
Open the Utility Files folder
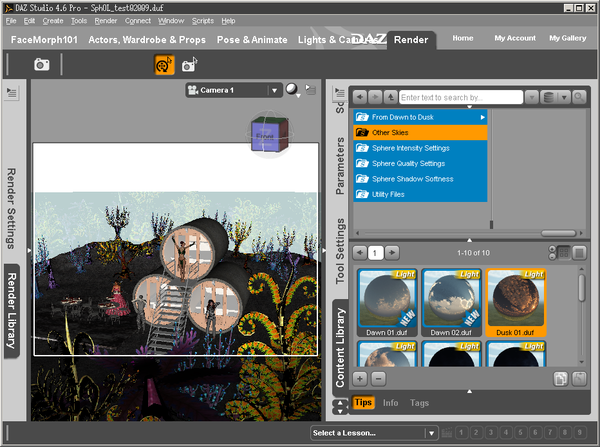coord(420,194)
